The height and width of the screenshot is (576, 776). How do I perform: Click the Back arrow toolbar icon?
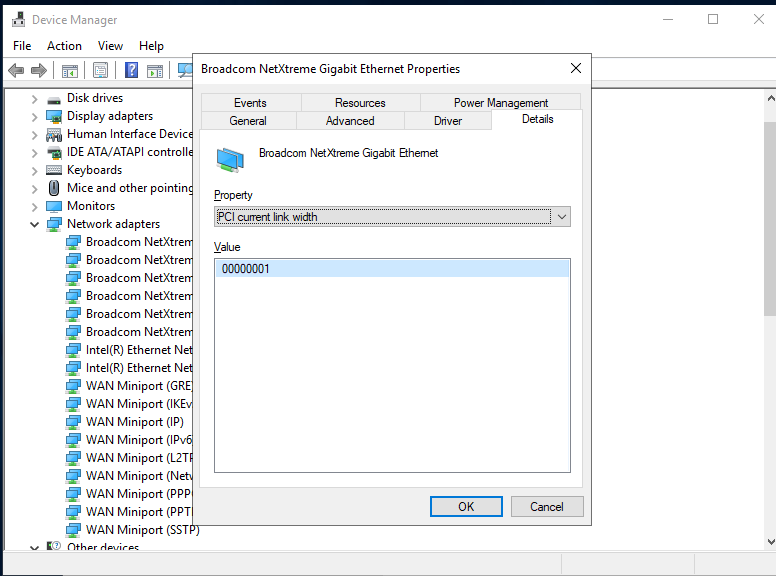pos(16,71)
